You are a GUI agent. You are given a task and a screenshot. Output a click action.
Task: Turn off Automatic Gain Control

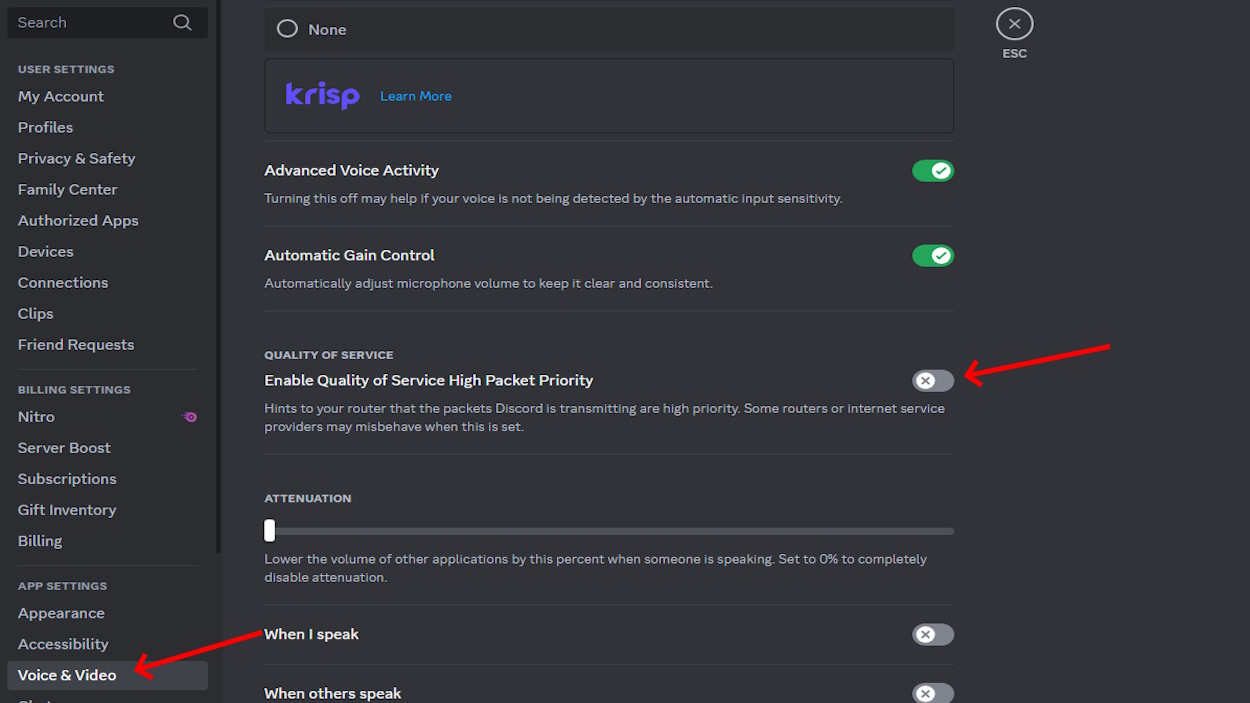(x=933, y=255)
